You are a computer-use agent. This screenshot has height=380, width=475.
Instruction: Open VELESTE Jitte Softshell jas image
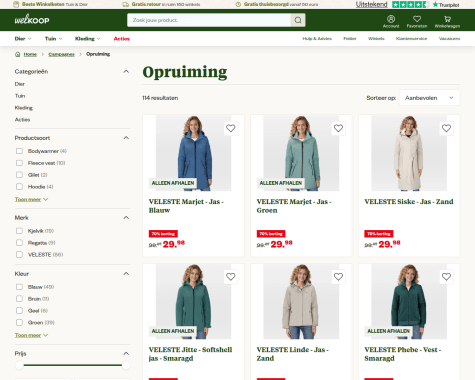pos(193,302)
